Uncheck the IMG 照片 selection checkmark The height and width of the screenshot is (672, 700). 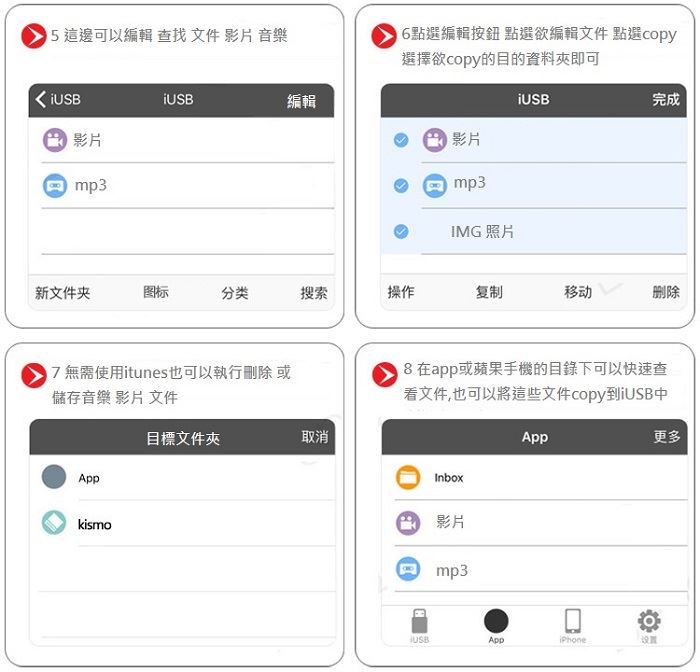point(401,231)
